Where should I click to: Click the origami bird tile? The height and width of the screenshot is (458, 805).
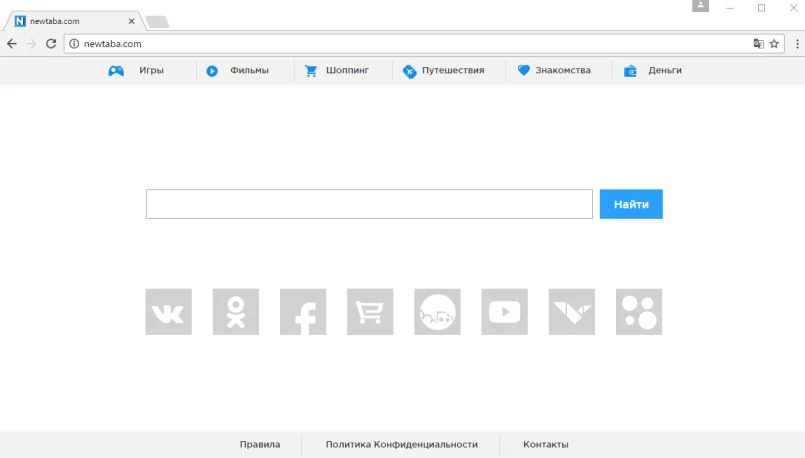point(572,312)
